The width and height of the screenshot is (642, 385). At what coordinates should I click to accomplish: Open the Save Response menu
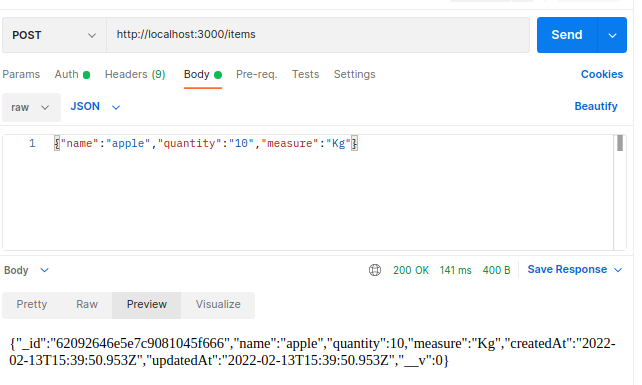[x=575, y=270]
